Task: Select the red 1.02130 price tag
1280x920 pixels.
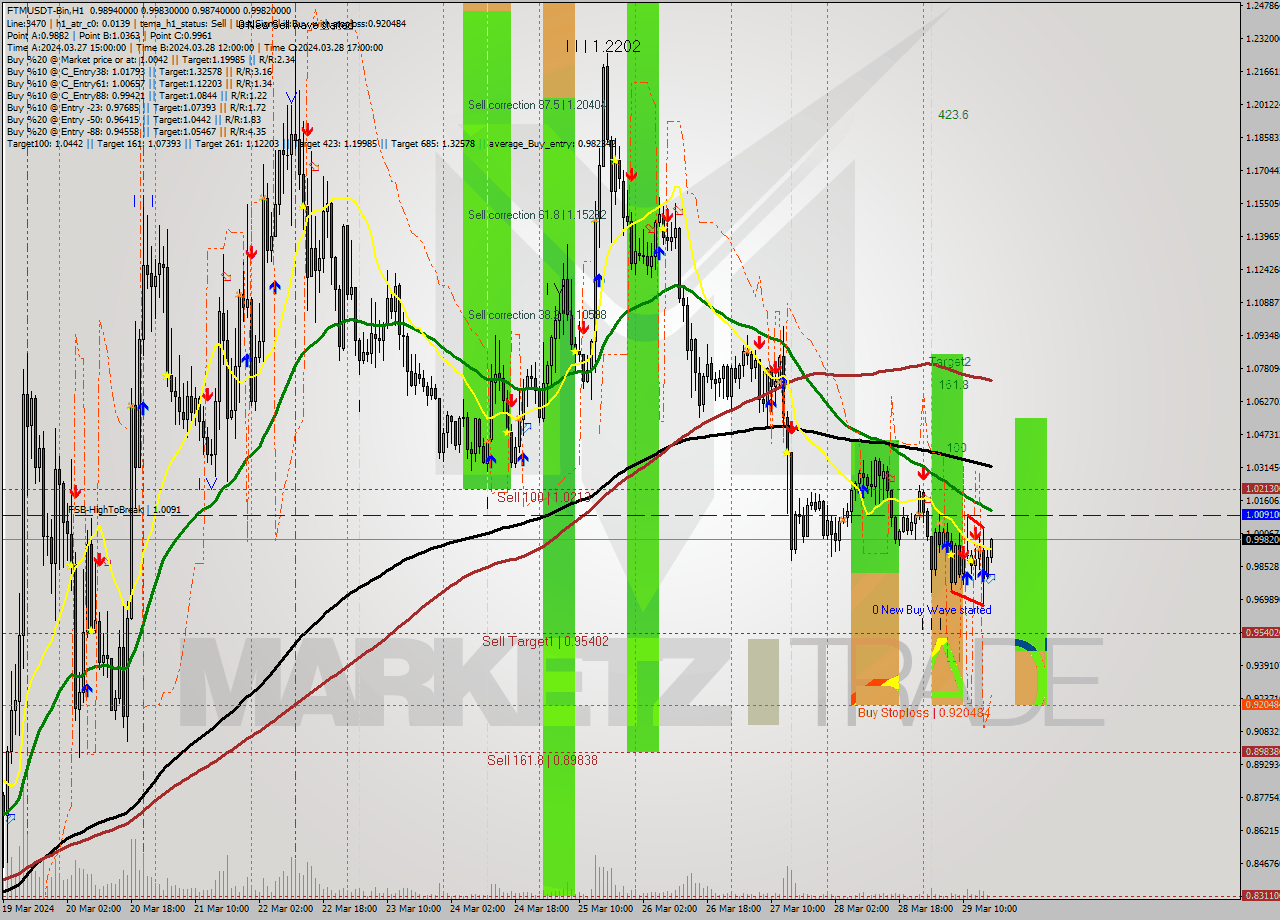Action: tap(1260, 488)
